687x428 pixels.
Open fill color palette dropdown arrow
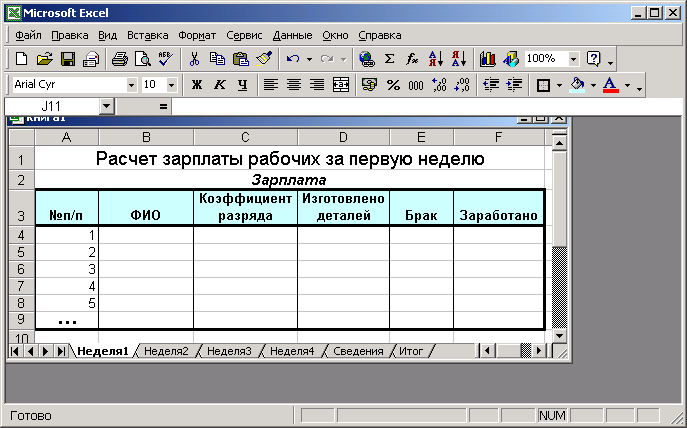click(x=593, y=85)
